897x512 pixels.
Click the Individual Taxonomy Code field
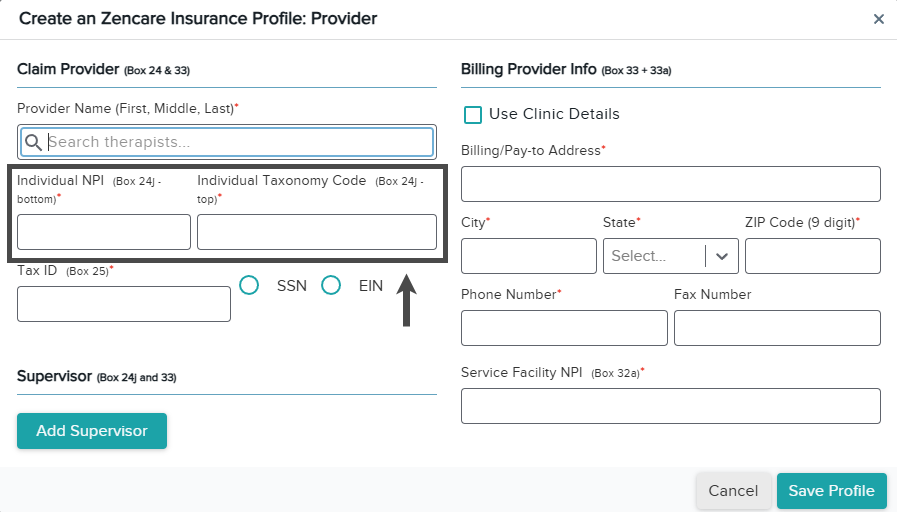pyautogui.click(x=317, y=232)
